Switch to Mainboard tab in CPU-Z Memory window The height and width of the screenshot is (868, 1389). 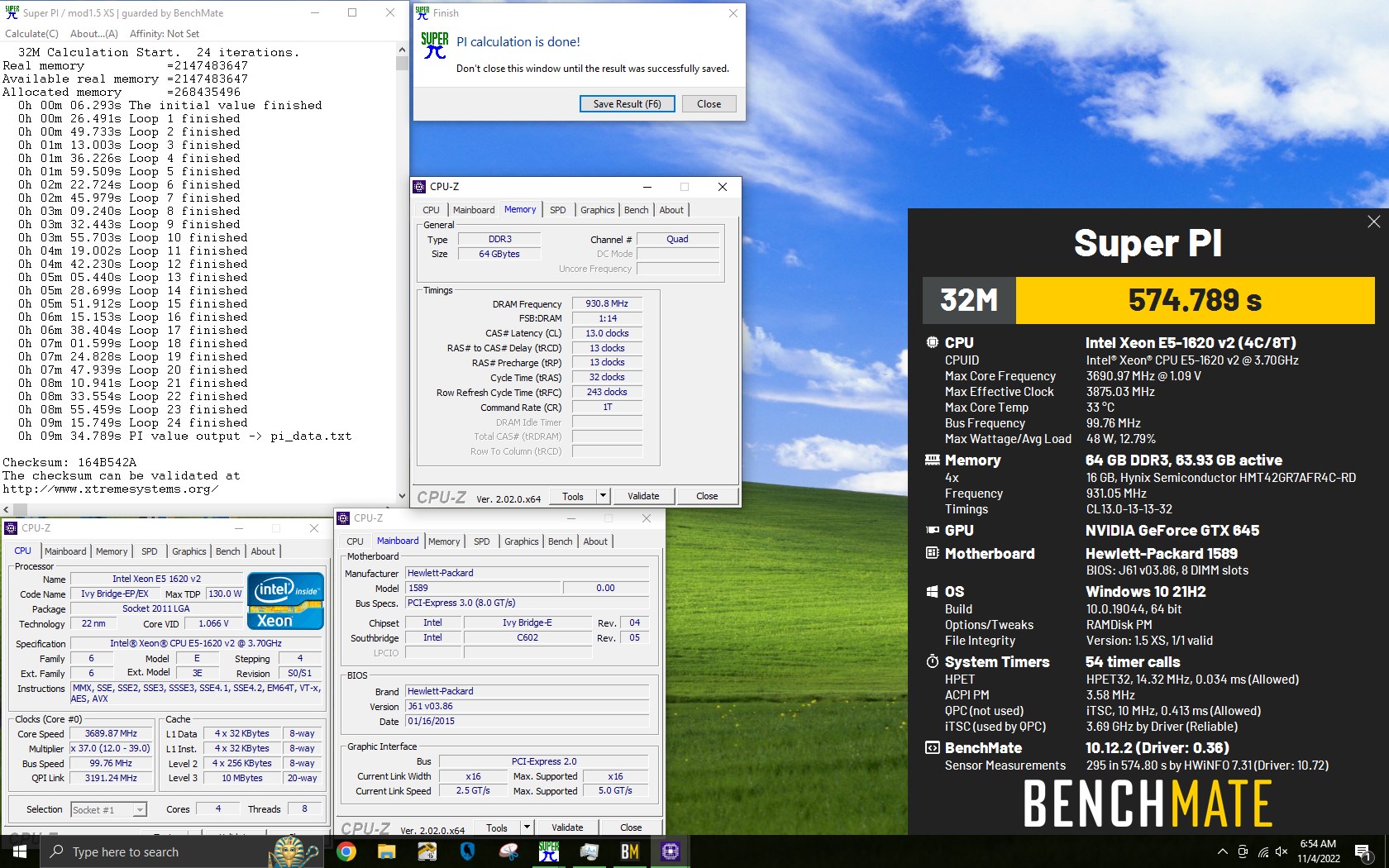coord(474,210)
